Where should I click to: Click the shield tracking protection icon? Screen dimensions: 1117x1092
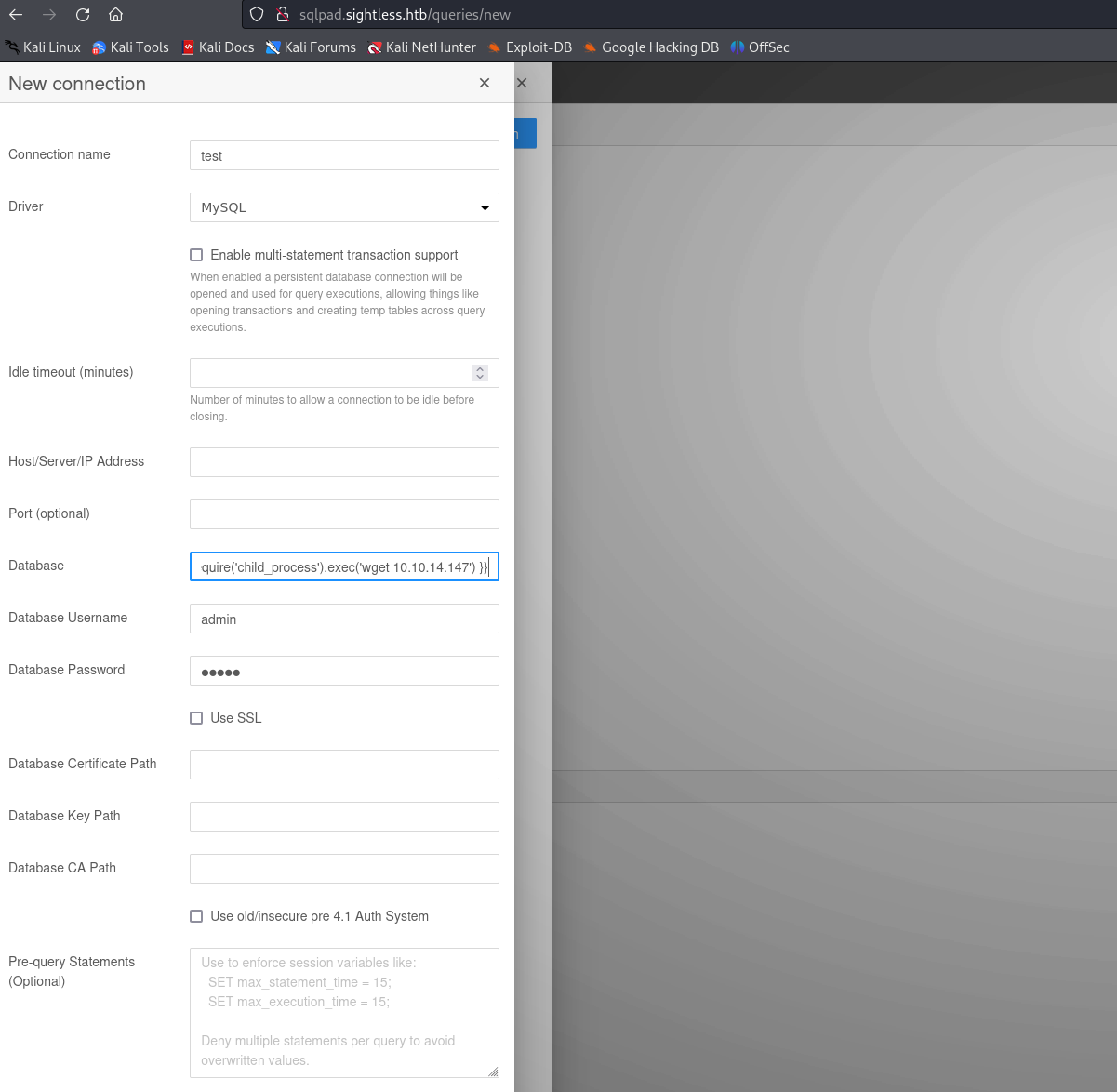[257, 15]
